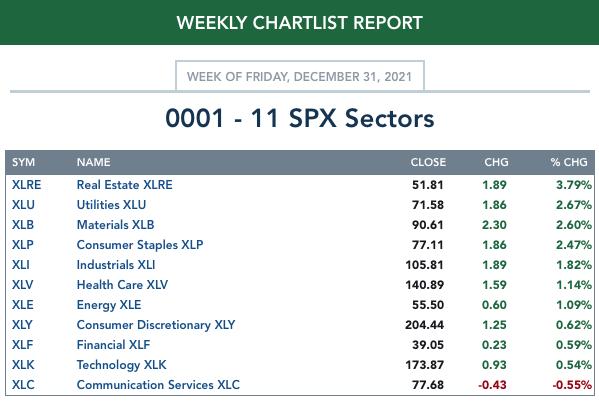Select the Materials XLB link
This screenshot has width=599, height=401.
click(x=115, y=225)
